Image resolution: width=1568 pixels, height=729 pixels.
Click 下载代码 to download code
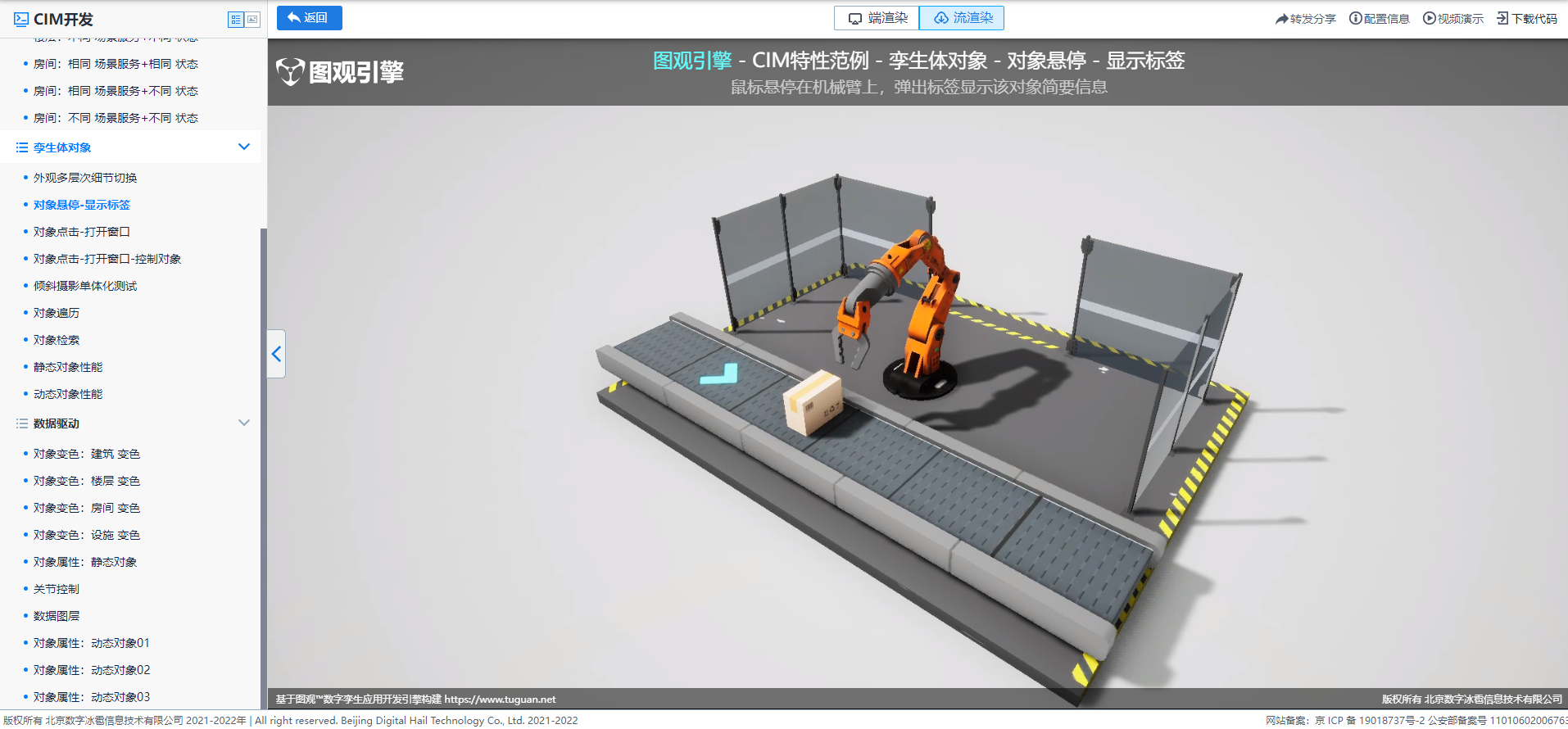coord(1527,19)
